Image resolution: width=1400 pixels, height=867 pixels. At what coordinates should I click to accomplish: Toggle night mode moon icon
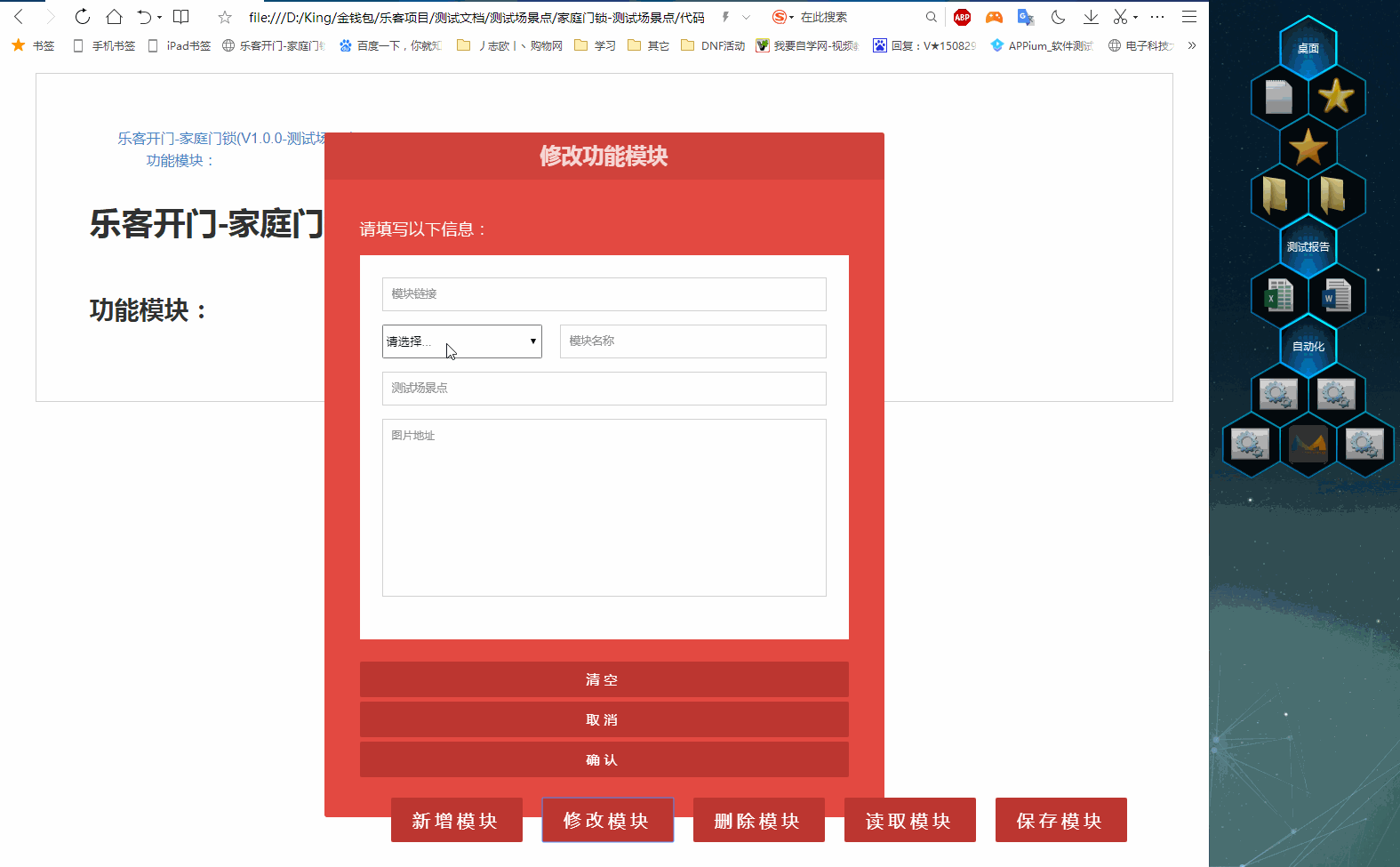tap(1058, 17)
